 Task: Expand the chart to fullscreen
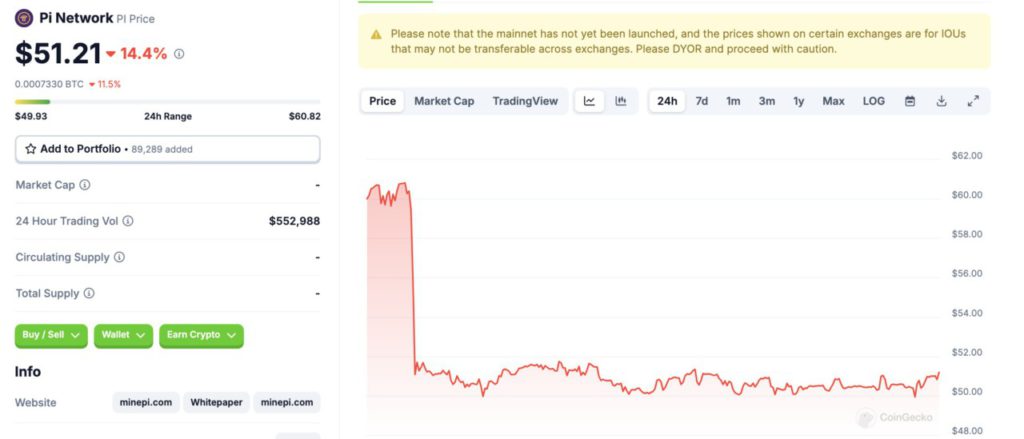point(973,101)
